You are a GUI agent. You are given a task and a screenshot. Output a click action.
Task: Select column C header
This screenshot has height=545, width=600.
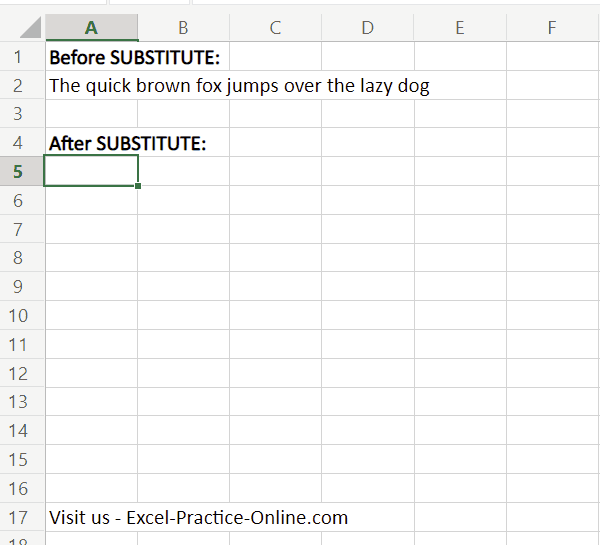pyautogui.click(x=275, y=28)
